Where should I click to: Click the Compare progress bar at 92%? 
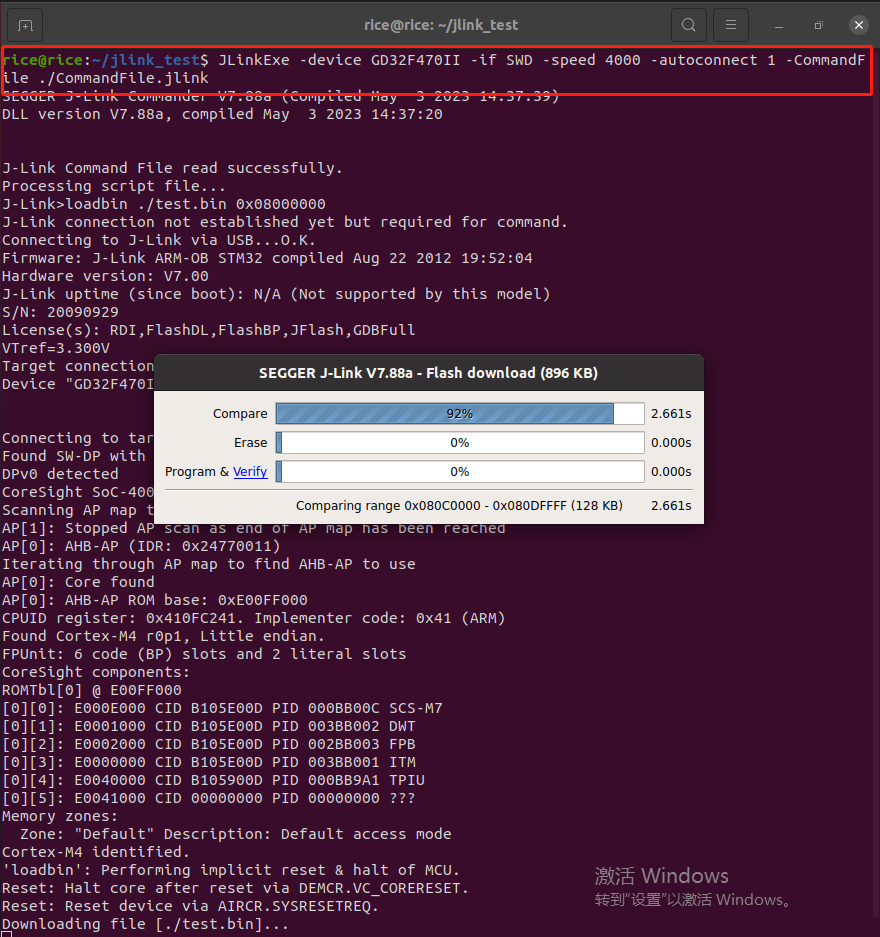(460, 414)
